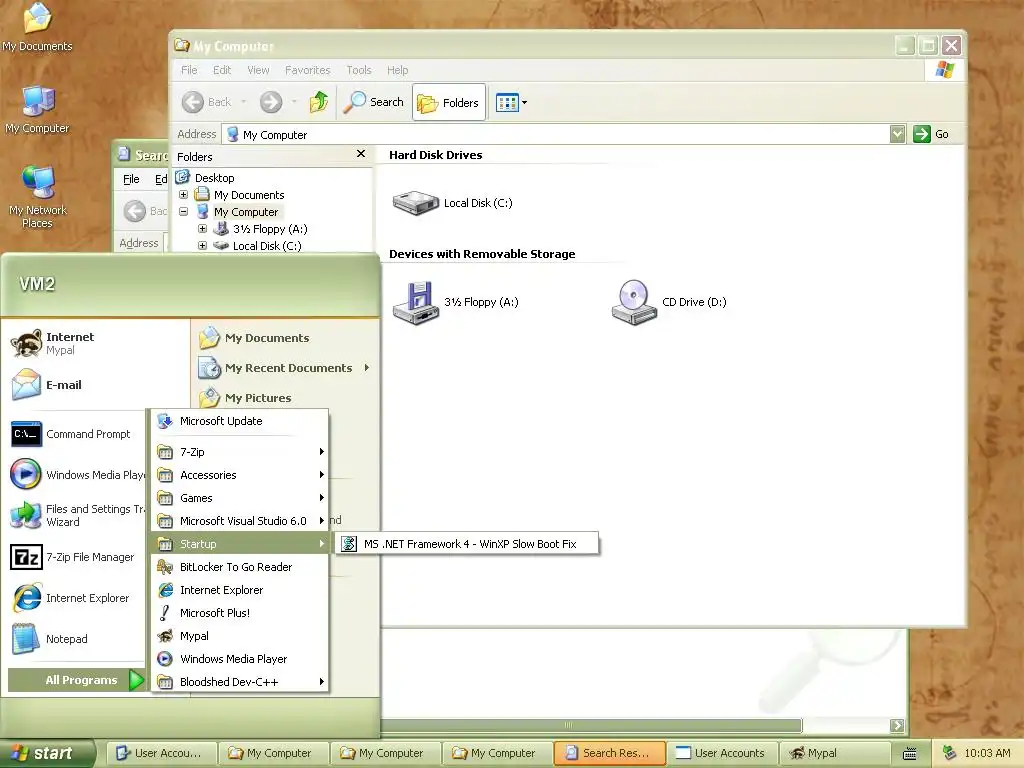Click the Start button
The height and width of the screenshot is (768, 1024).
(47, 753)
